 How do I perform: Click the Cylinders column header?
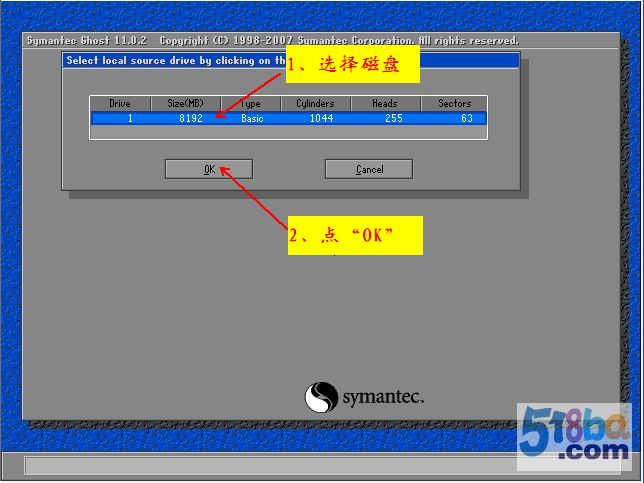[315, 104]
